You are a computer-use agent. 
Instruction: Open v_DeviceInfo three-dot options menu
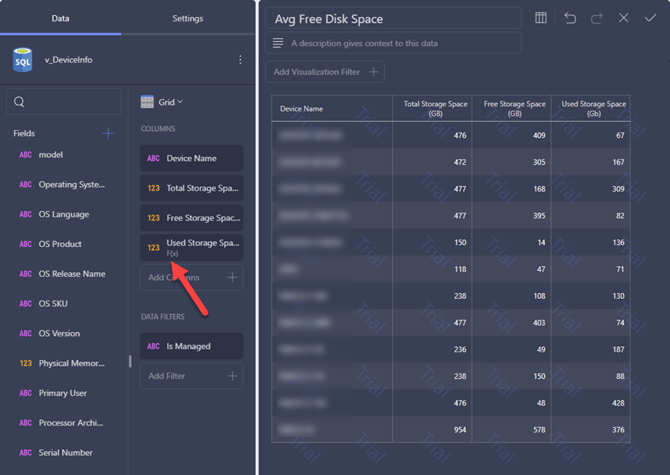click(x=240, y=60)
